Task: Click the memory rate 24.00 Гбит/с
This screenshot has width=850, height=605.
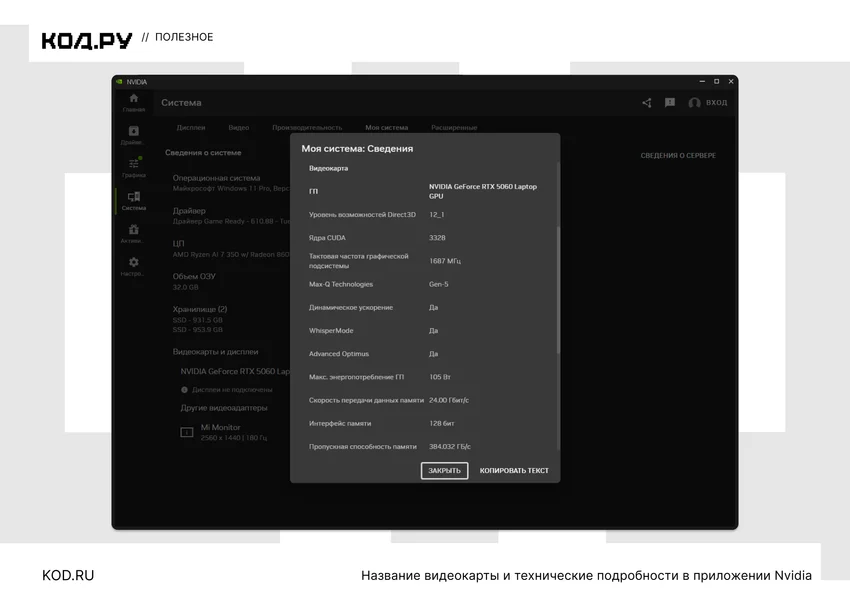Action: pyautogui.click(x=449, y=401)
